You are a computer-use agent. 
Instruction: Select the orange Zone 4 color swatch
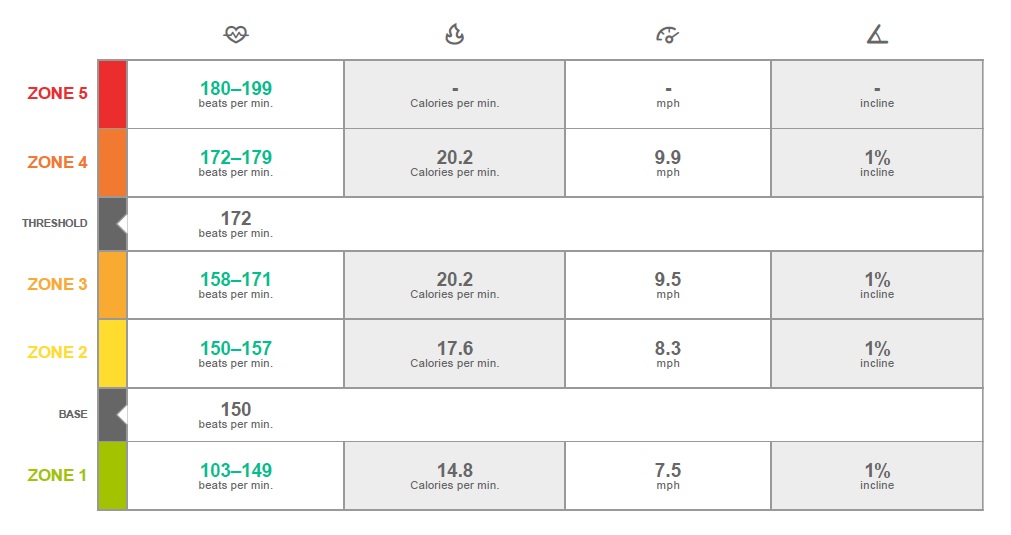pyautogui.click(x=112, y=162)
